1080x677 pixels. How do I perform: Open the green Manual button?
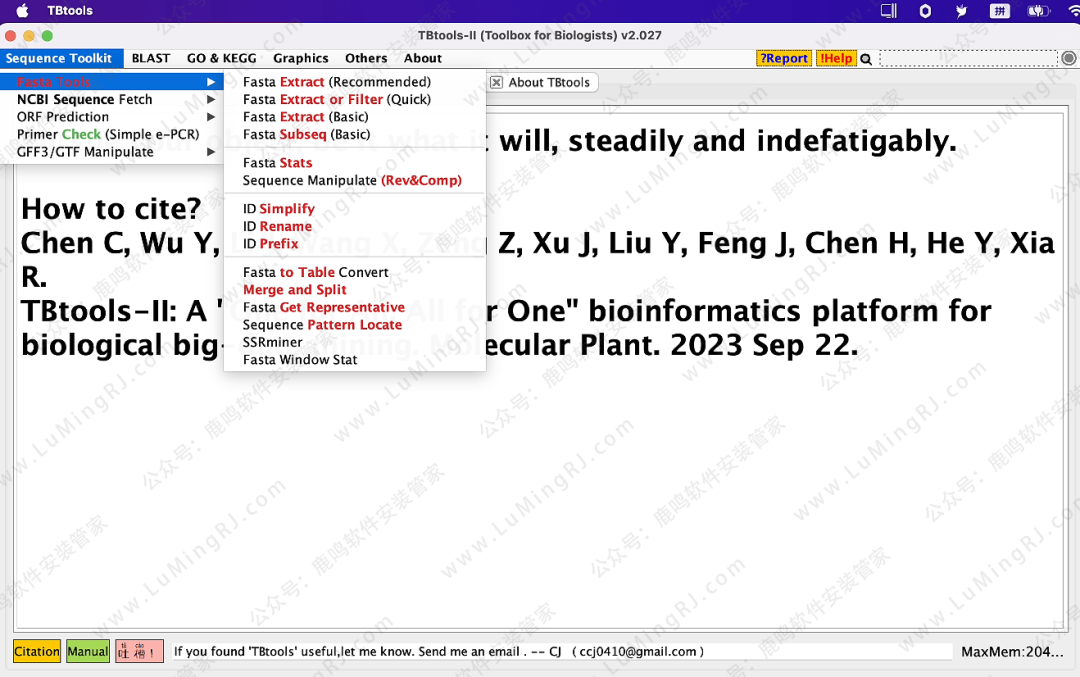click(88, 651)
